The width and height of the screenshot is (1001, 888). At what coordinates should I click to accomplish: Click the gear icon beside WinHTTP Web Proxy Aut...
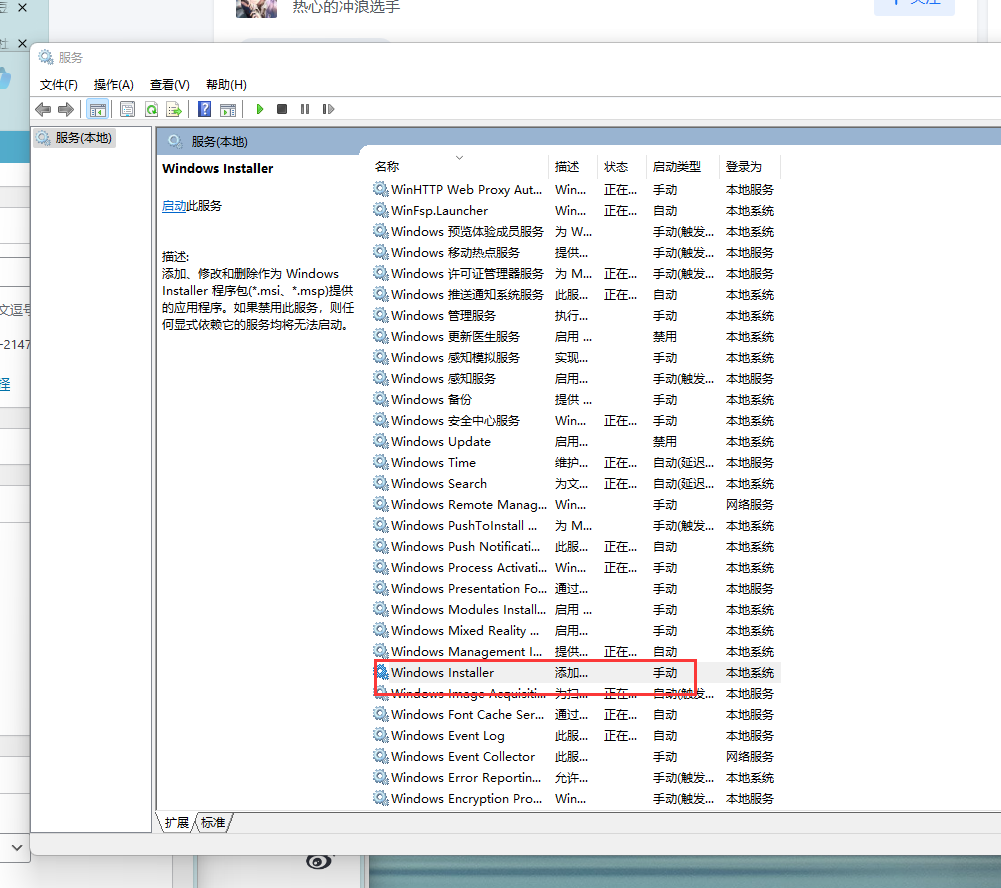[381, 189]
